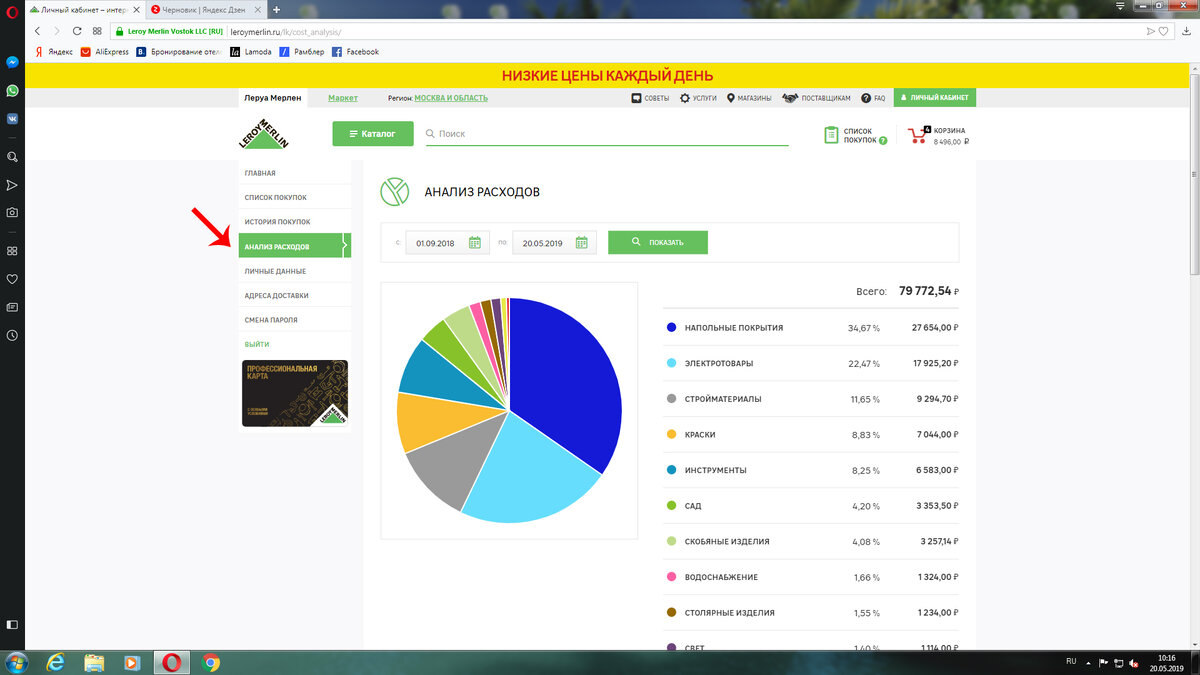The image size is (1200, 675).
Task: Open the Facebook bookmark
Action: point(356,51)
